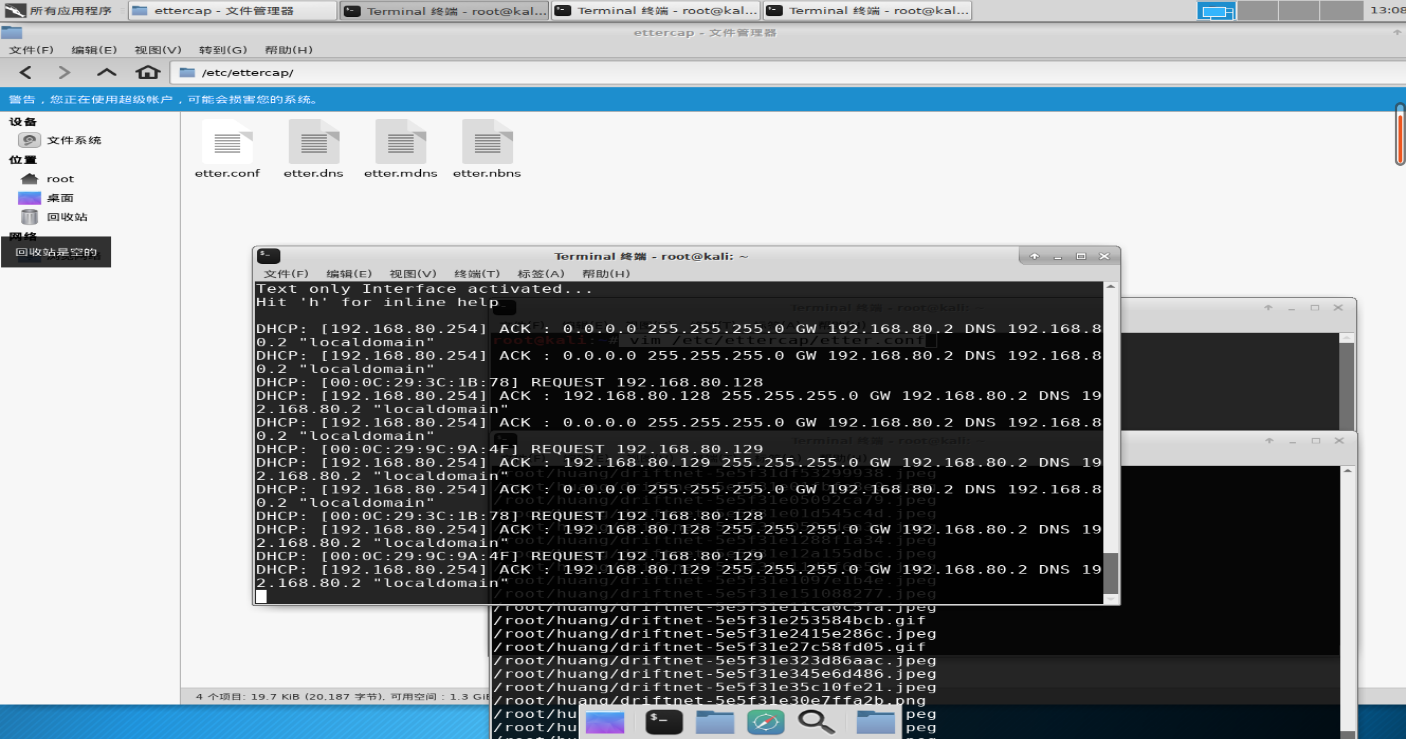Click driftnet-5e5f31e323d86aac.jpeg path line

click(x=714, y=660)
